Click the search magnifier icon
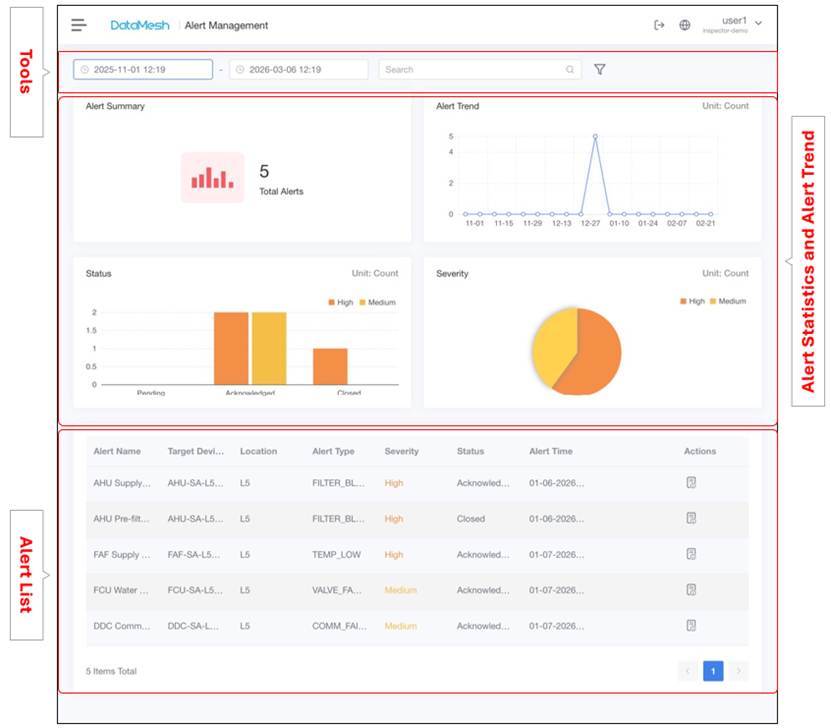Screen dimensions: 831x728 (x=570, y=70)
